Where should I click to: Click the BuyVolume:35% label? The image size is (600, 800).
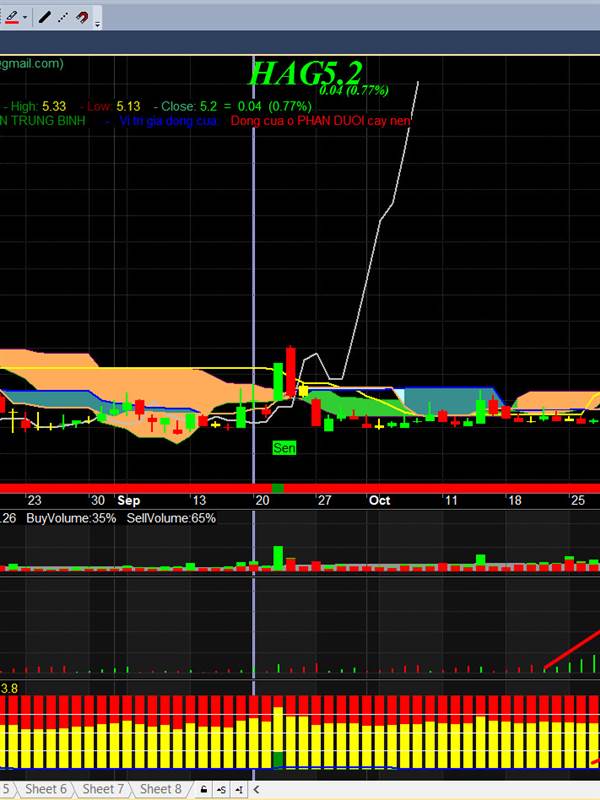(x=71, y=518)
